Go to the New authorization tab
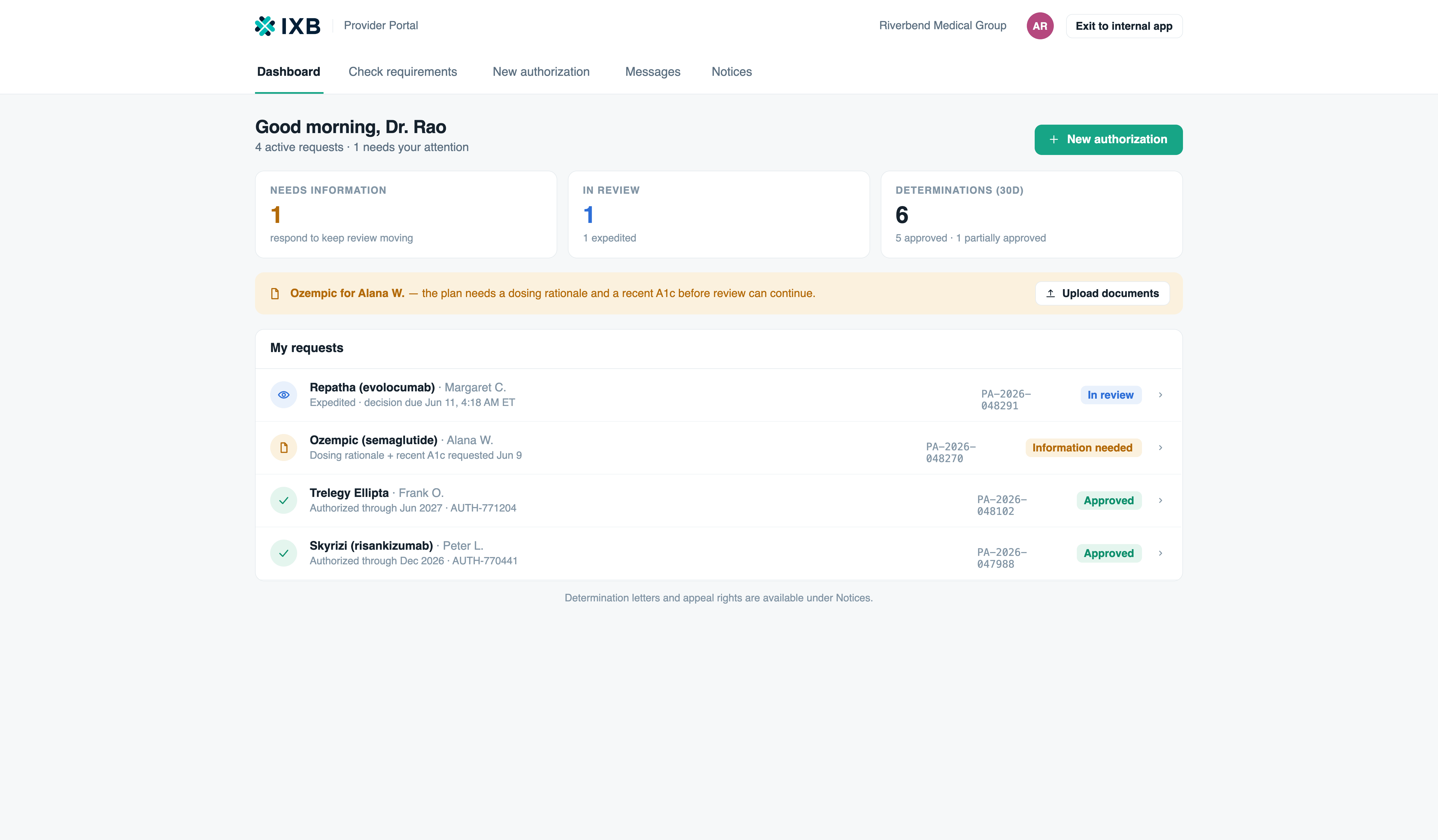Screen dimensions: 1438x840 (541, 72)
